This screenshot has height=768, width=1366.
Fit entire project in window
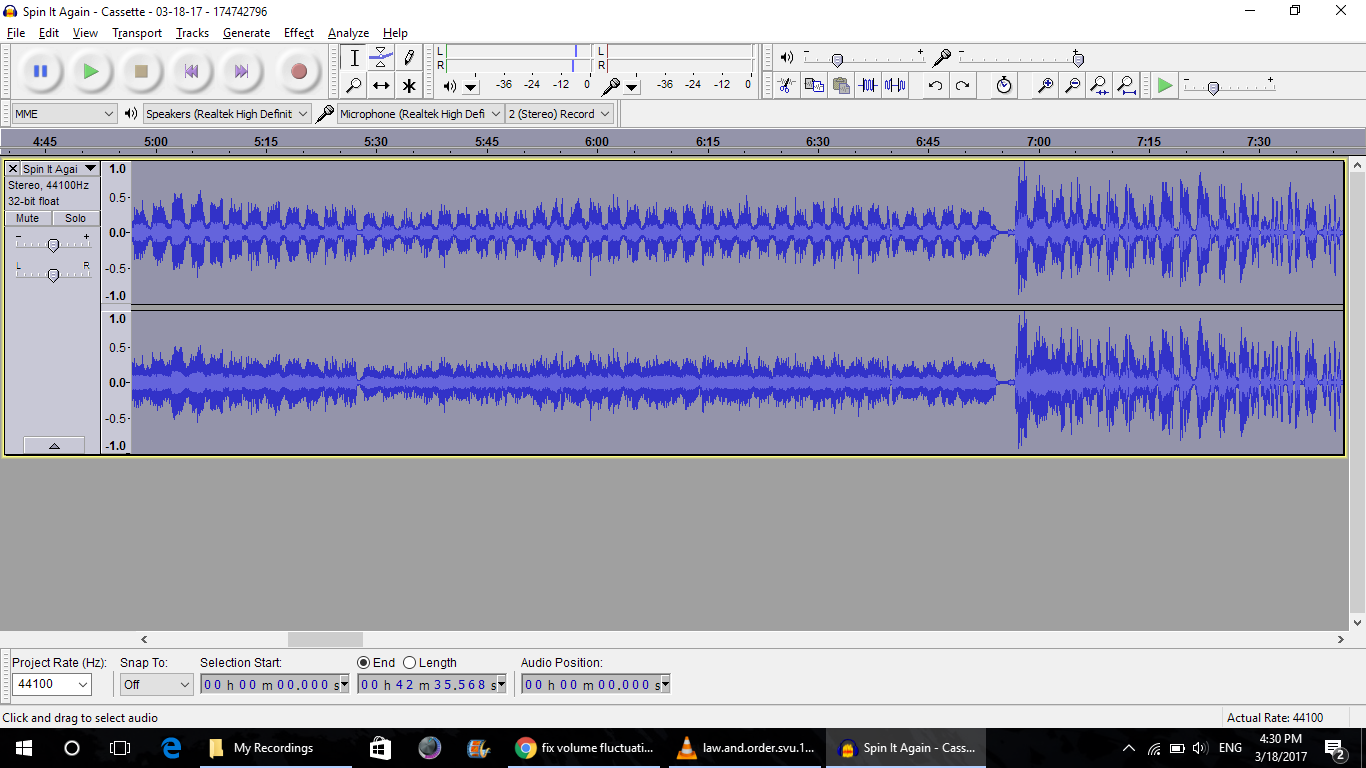tap(1126, 85)
